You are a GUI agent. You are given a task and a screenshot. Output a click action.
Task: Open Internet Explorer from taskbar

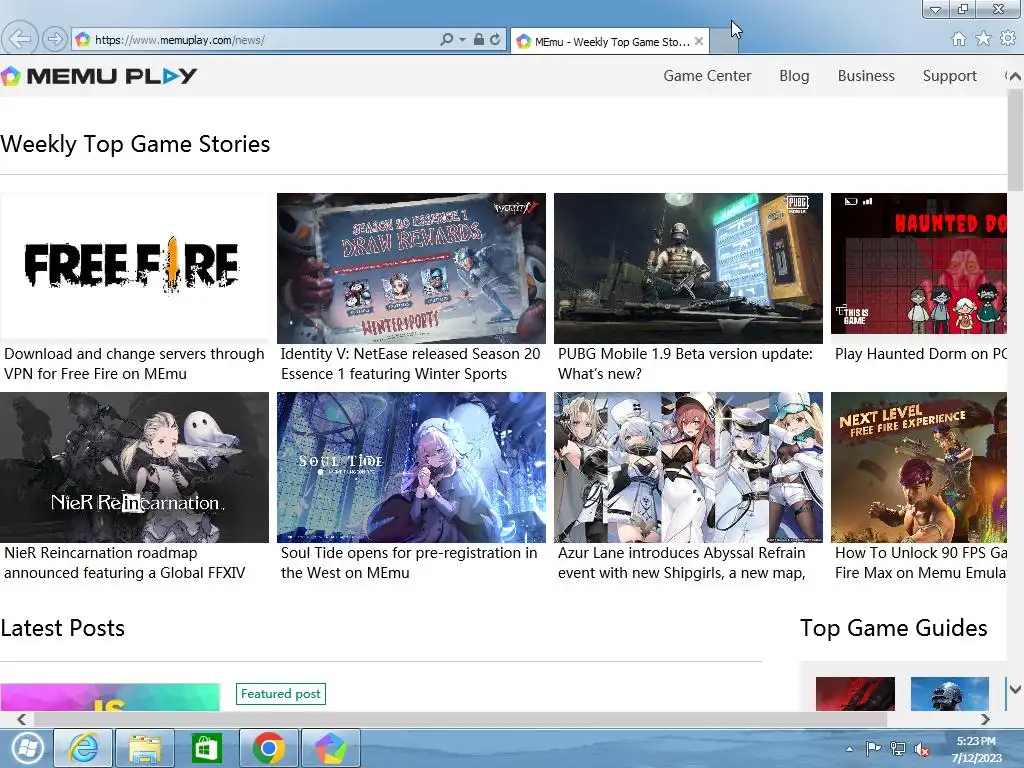pos(83,748)
